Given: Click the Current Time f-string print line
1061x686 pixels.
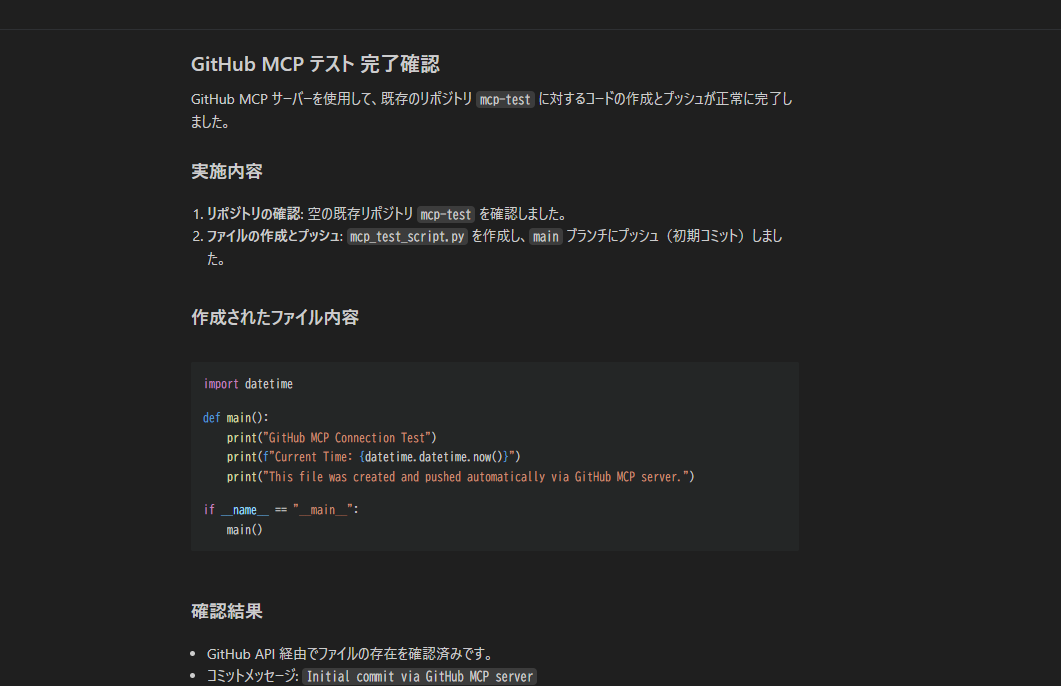Looking at the screenshot, I should [374, 457].
